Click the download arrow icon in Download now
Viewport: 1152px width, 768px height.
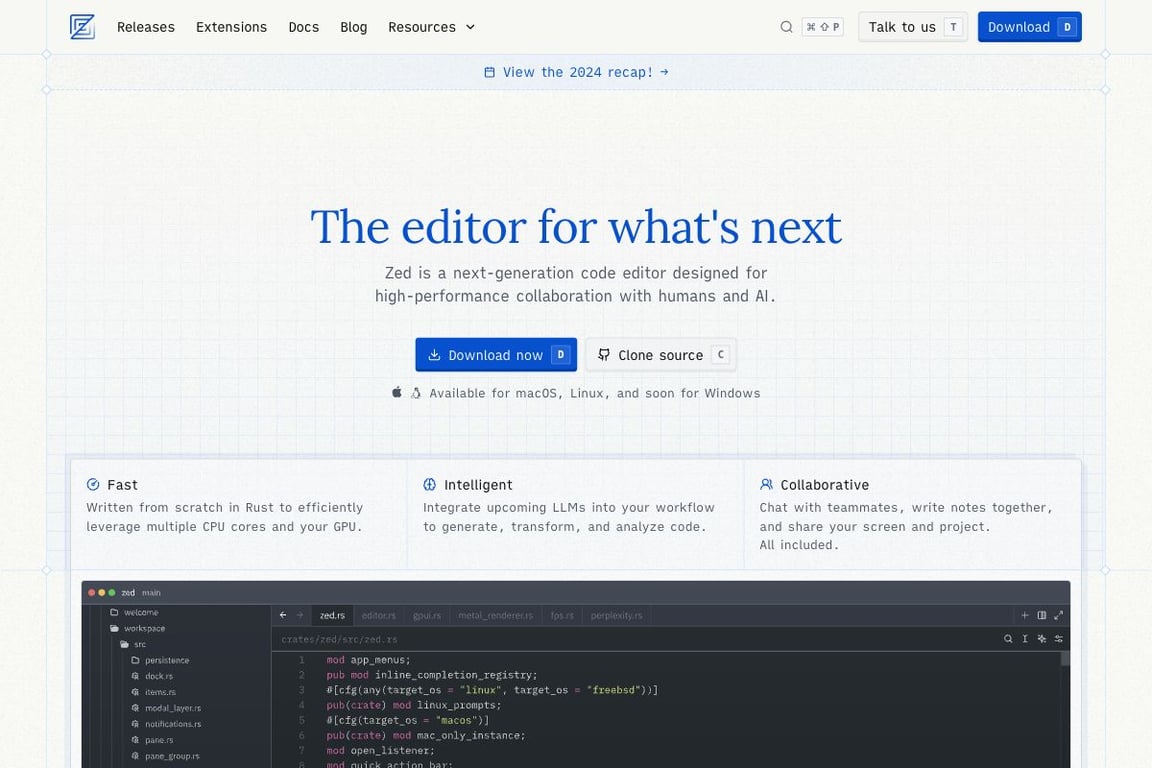(x=434, y=355)
